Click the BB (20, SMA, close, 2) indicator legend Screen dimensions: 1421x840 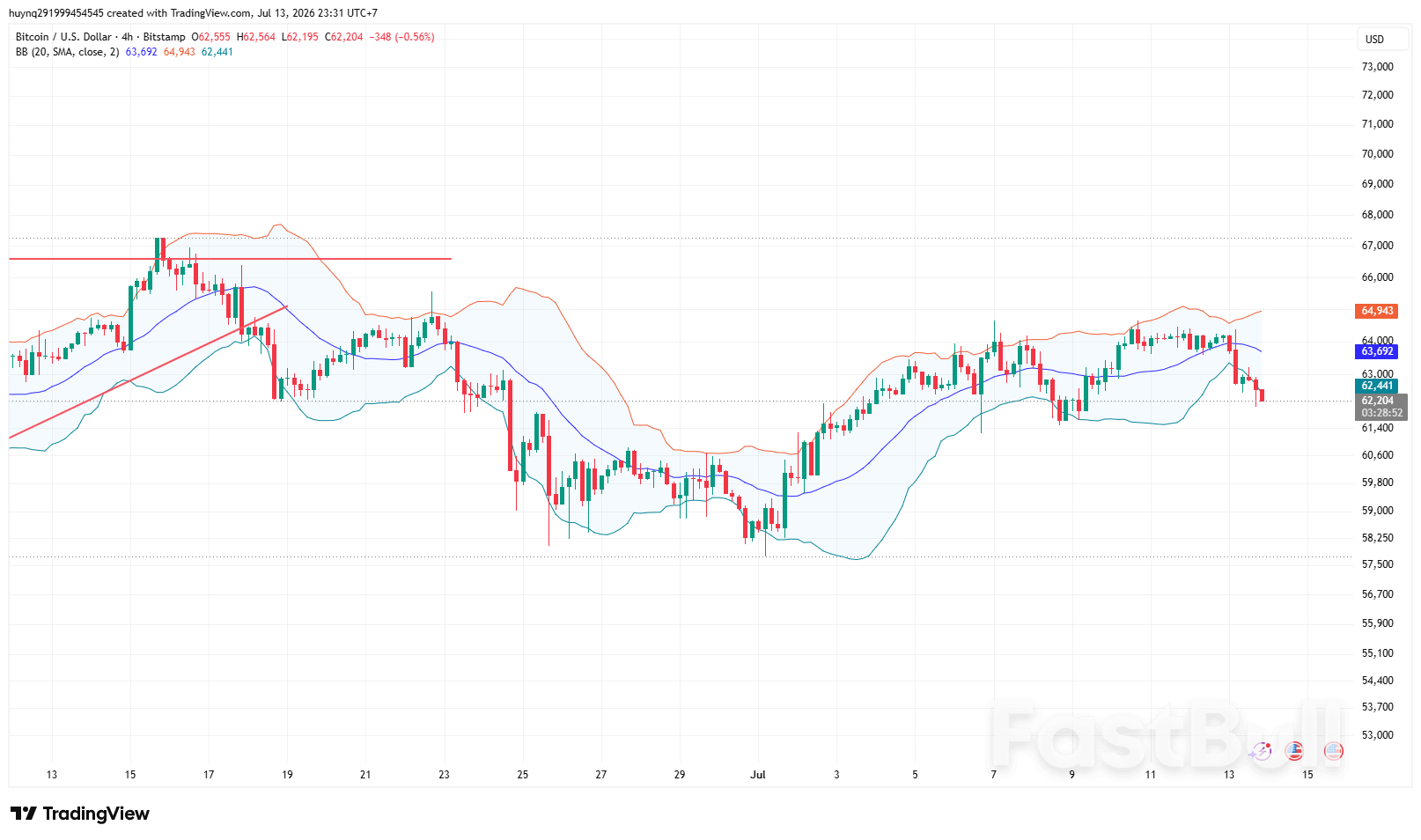coord(67,52)
